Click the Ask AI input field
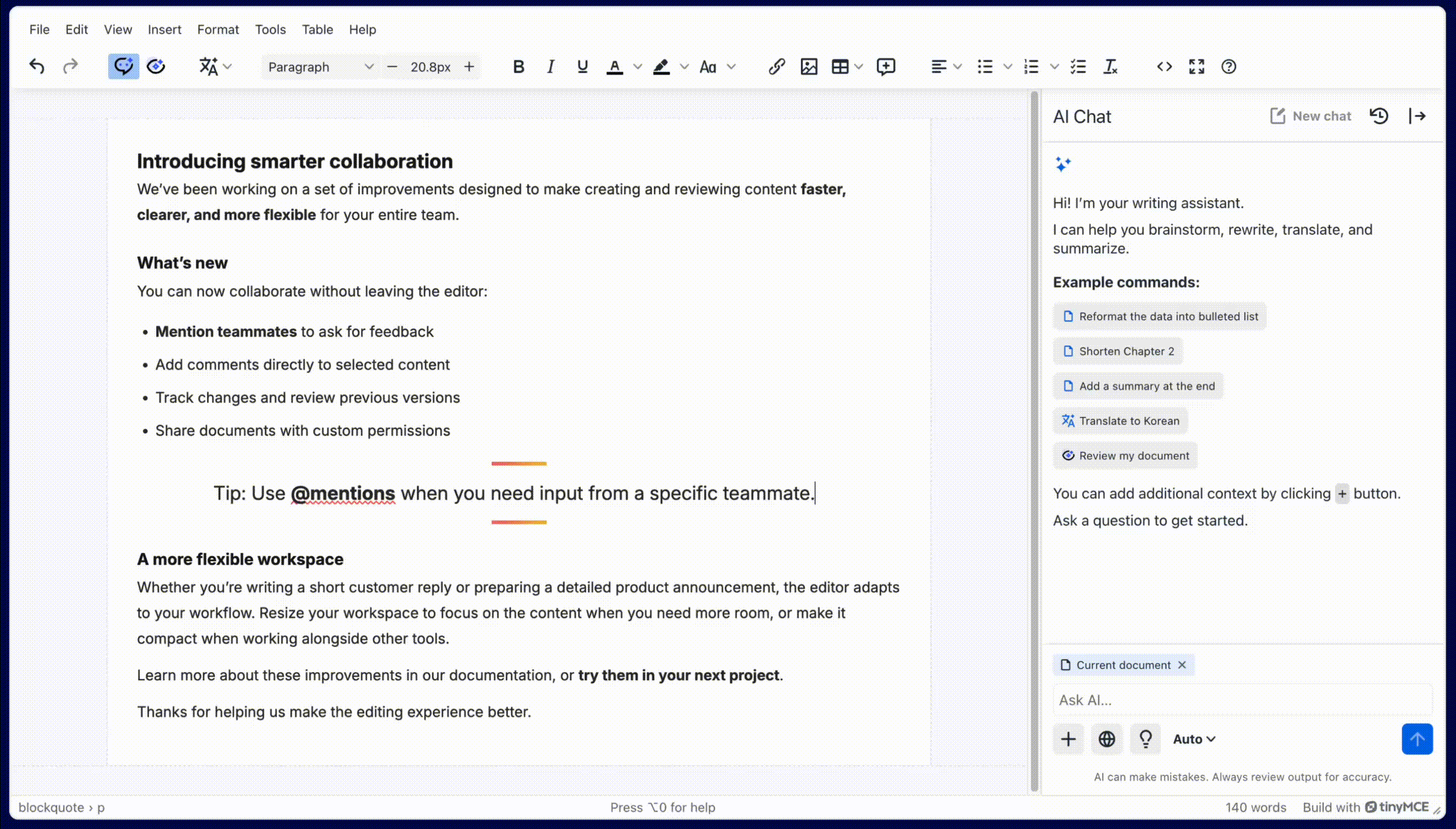The image size is (1456, 829). point(1242,700)
